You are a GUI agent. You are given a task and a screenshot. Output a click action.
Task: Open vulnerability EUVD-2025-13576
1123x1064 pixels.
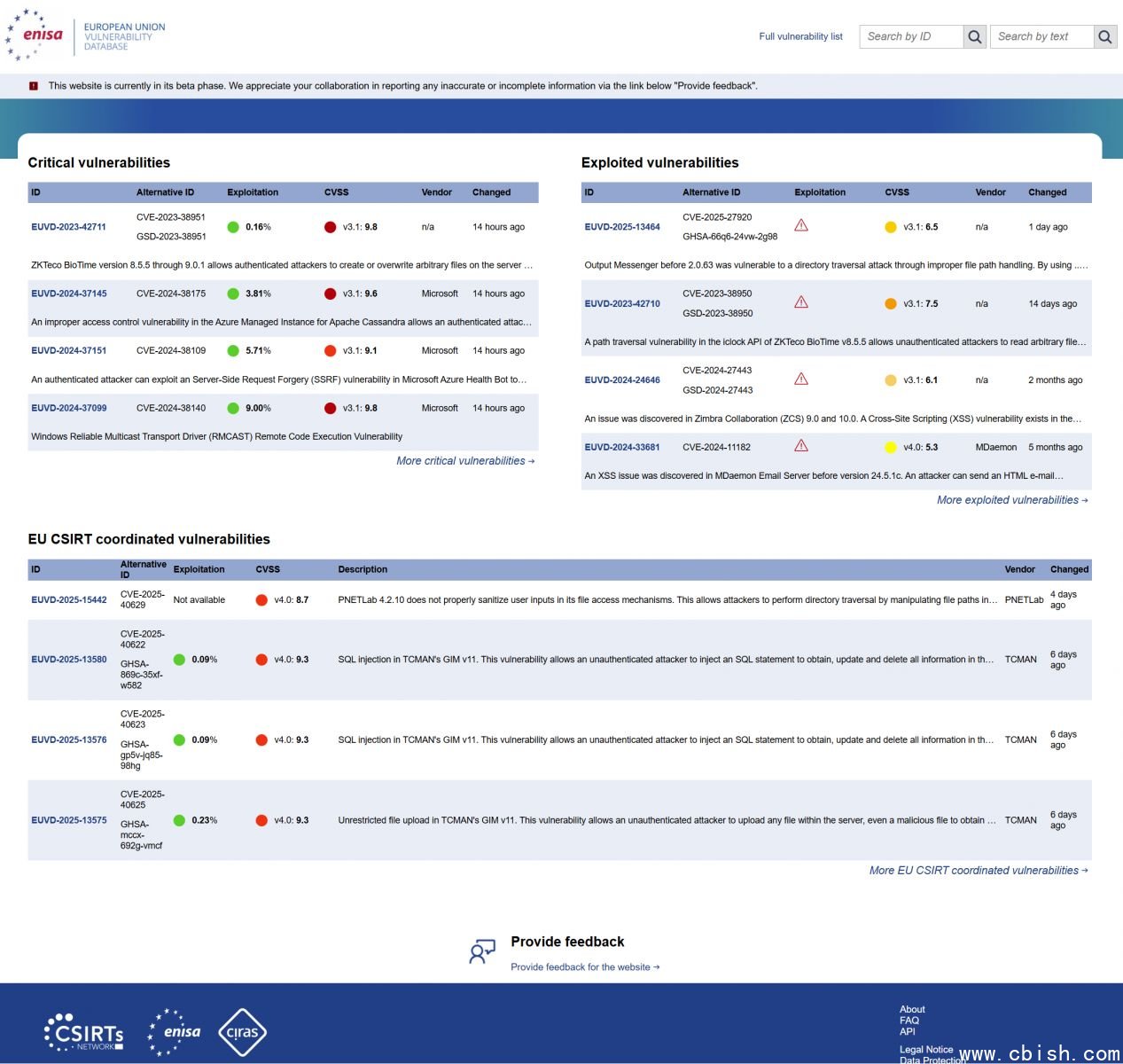click(68, 740)
